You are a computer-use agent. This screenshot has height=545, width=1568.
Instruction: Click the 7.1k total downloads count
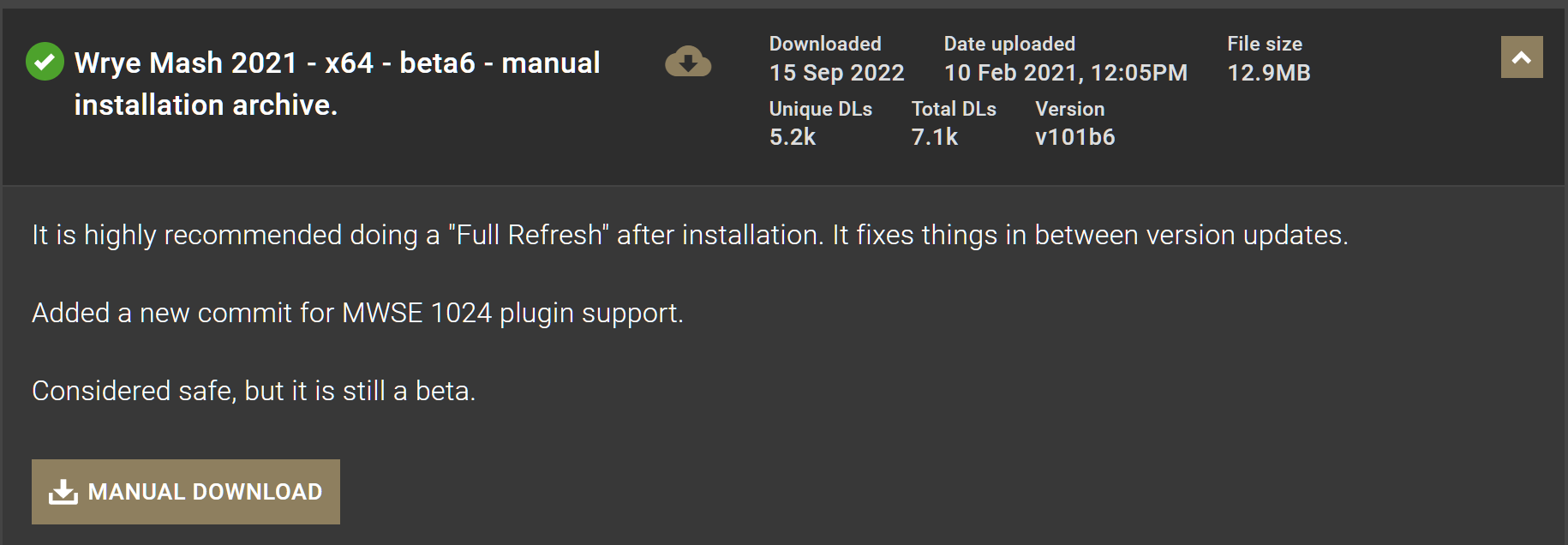point(934,137)
